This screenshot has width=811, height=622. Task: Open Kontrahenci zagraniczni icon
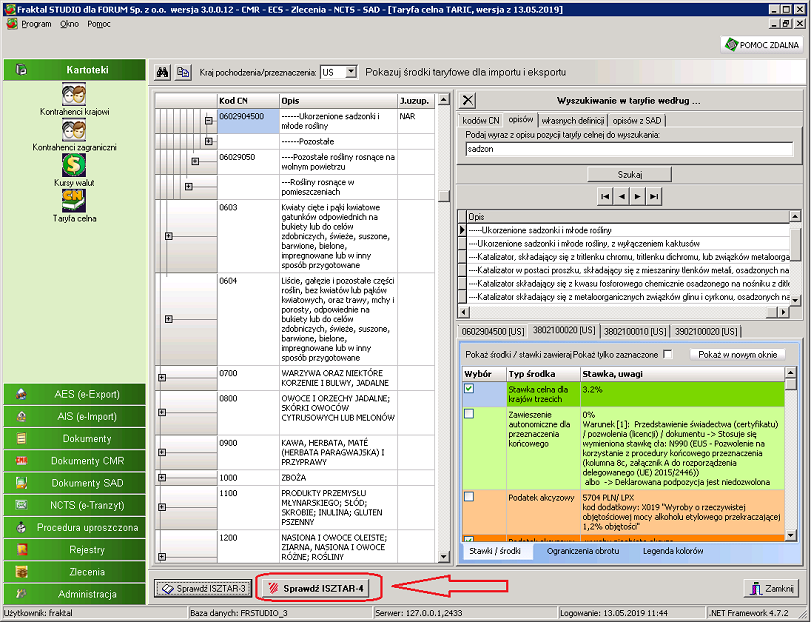(73, 130)
